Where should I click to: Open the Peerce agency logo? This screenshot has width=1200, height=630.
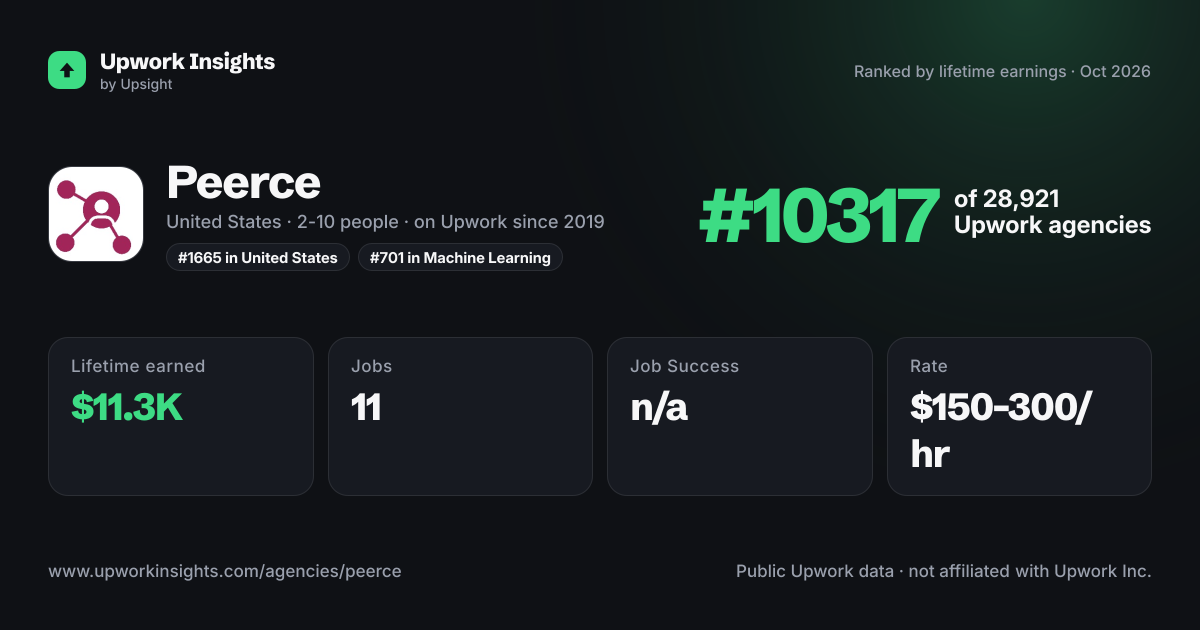click(96, 214)
